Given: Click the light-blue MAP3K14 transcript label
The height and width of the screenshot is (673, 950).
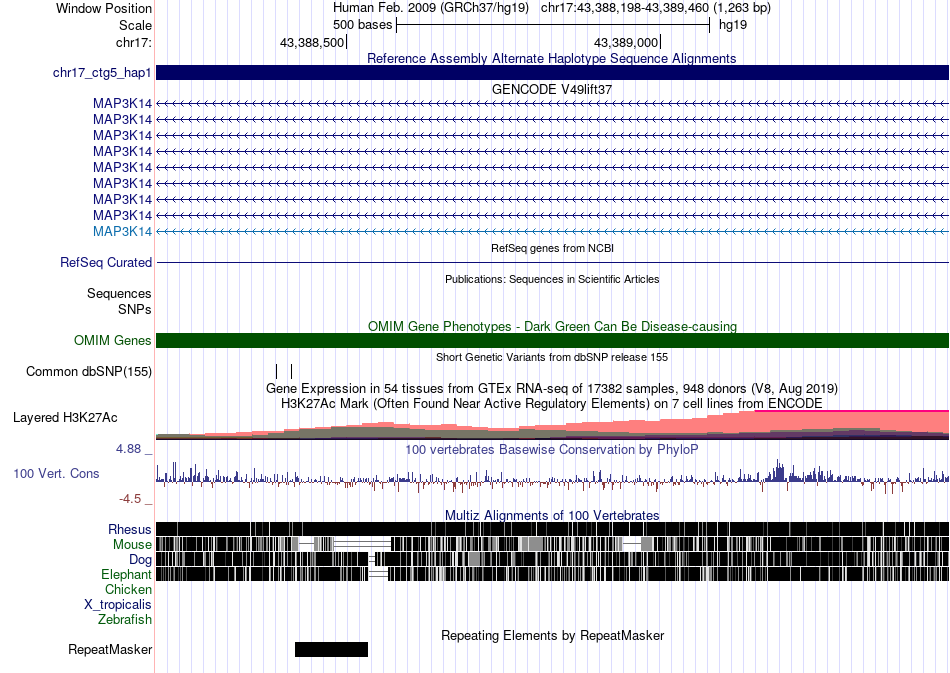Looking at the screenshot, I should (122, 231).
